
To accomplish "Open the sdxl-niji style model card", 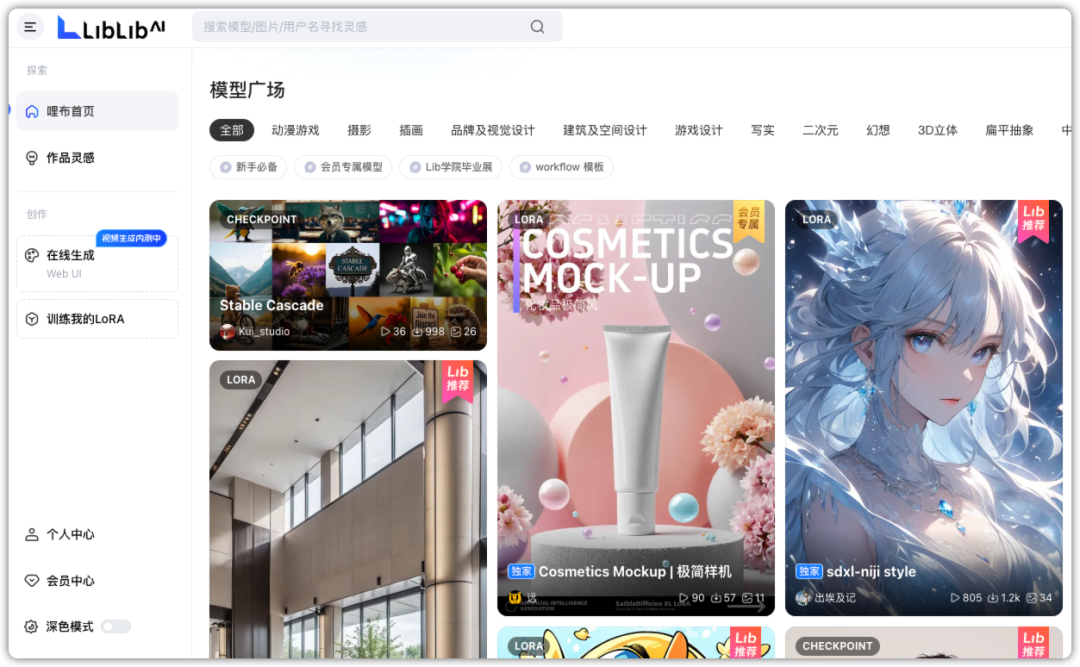I will coord(923,410).
